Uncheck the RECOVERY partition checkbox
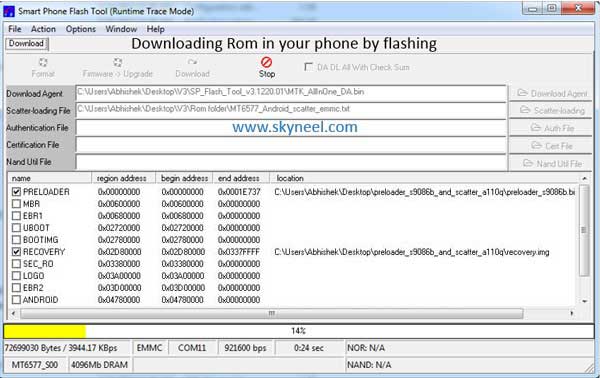Viewport: 600px width, 378px height. coord(16,252)
